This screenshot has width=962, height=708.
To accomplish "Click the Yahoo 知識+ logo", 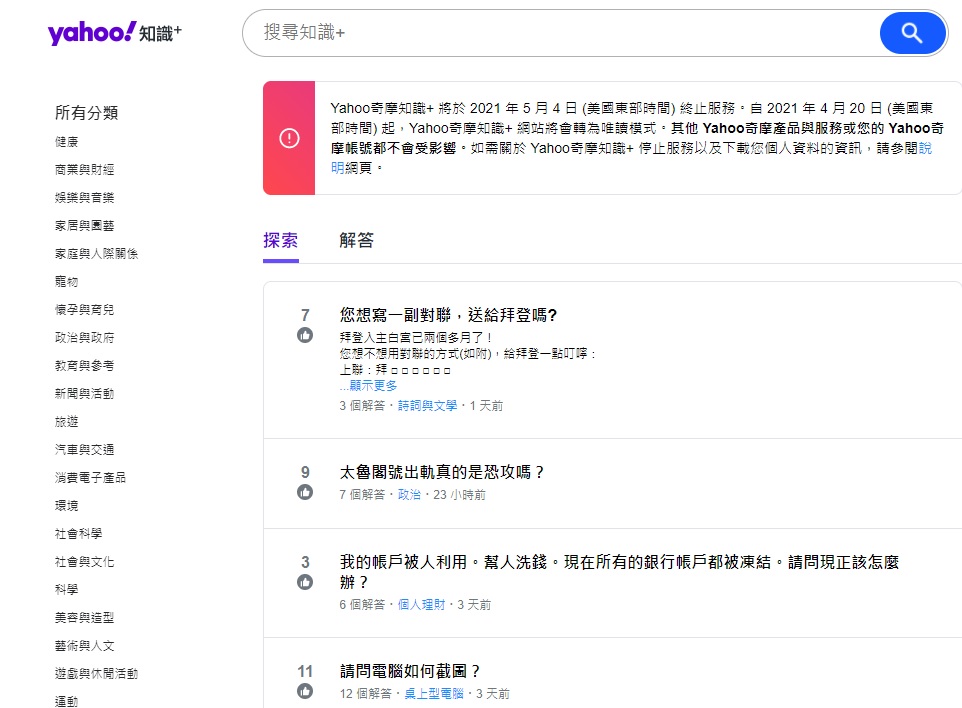I will (x=115, y=33).
